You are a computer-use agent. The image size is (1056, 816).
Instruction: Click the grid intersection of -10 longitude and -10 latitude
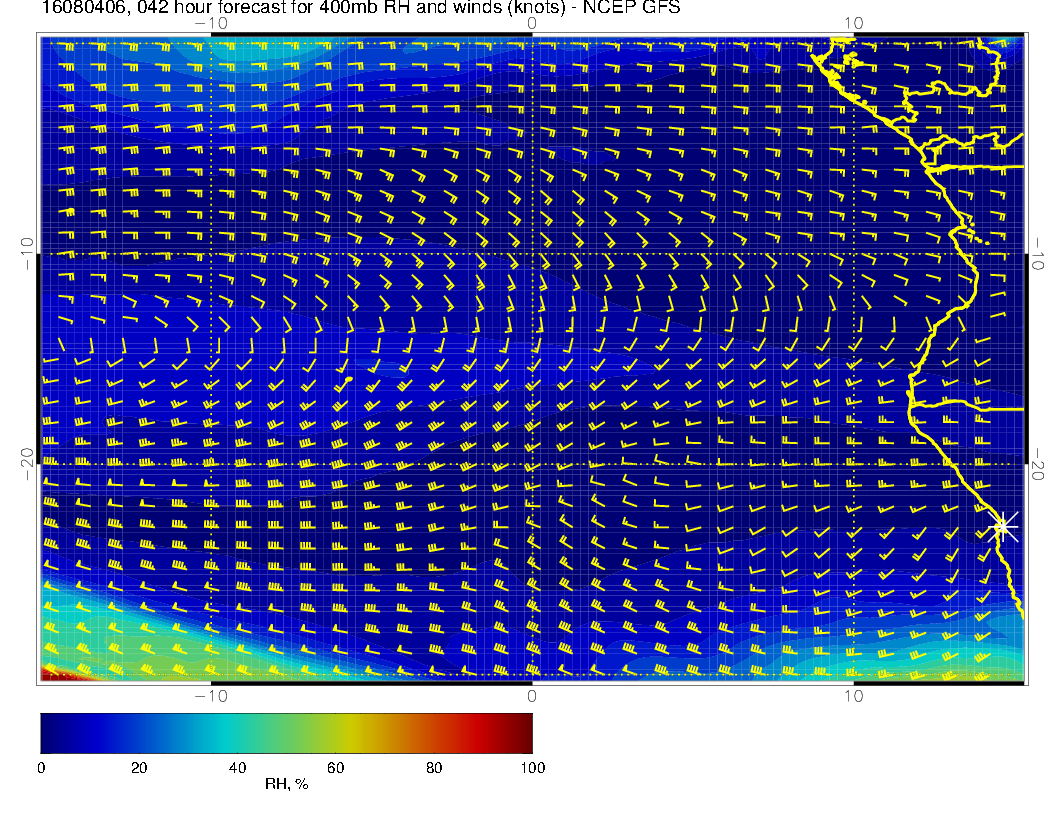click(210, 254)
